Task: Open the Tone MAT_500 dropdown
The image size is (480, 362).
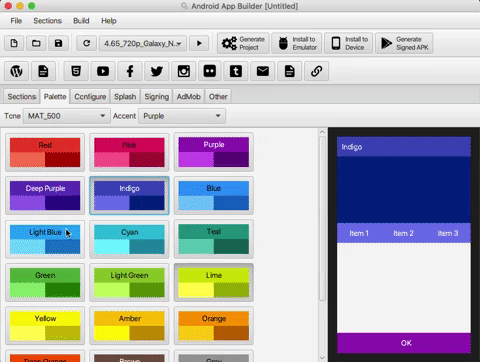Action: click(67, 116)
